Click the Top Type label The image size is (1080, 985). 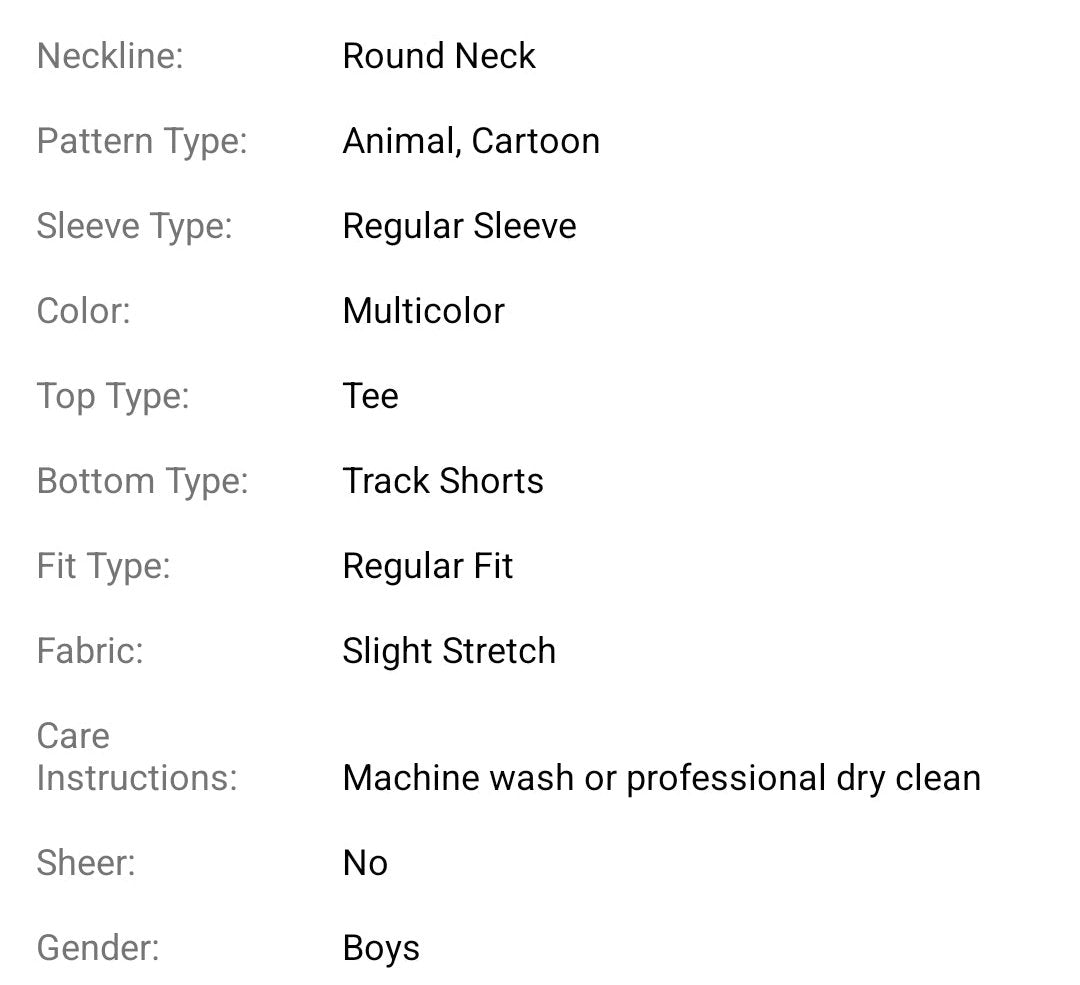pos(113,396)
